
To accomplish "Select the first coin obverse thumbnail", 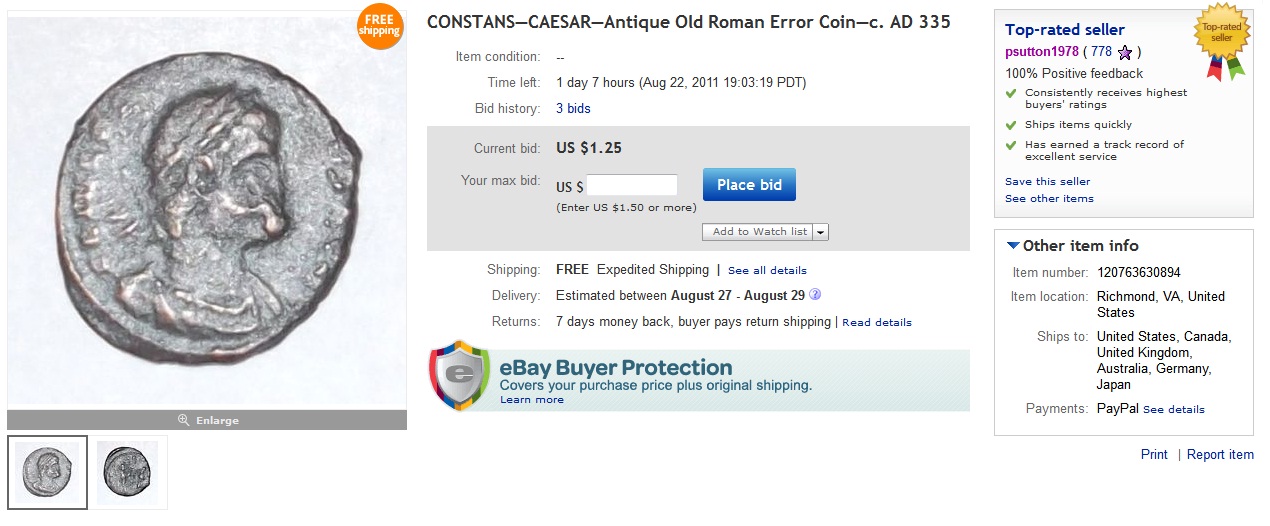I will point(48,472).
